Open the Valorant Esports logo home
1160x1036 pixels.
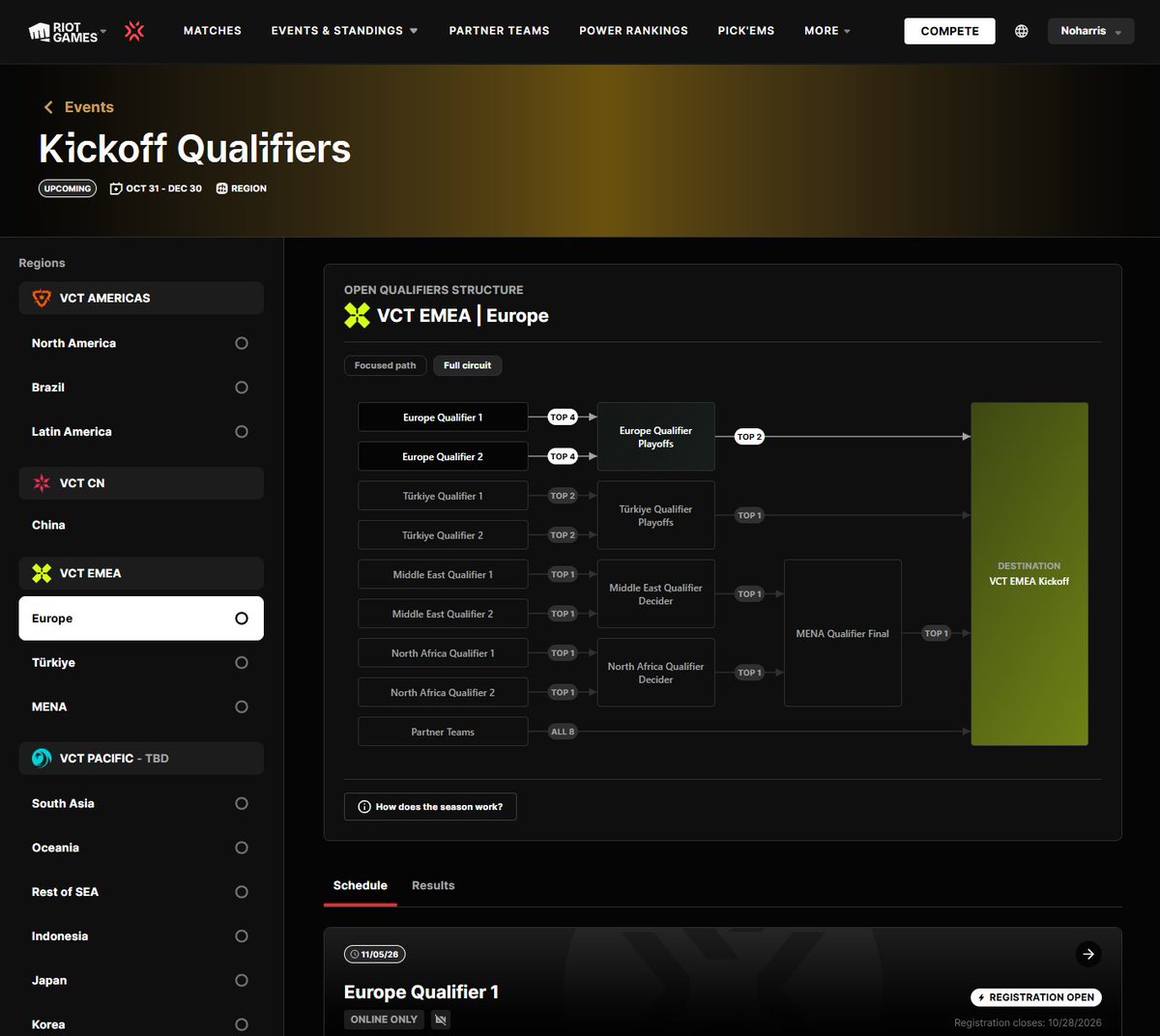click(x=134, y=31)
